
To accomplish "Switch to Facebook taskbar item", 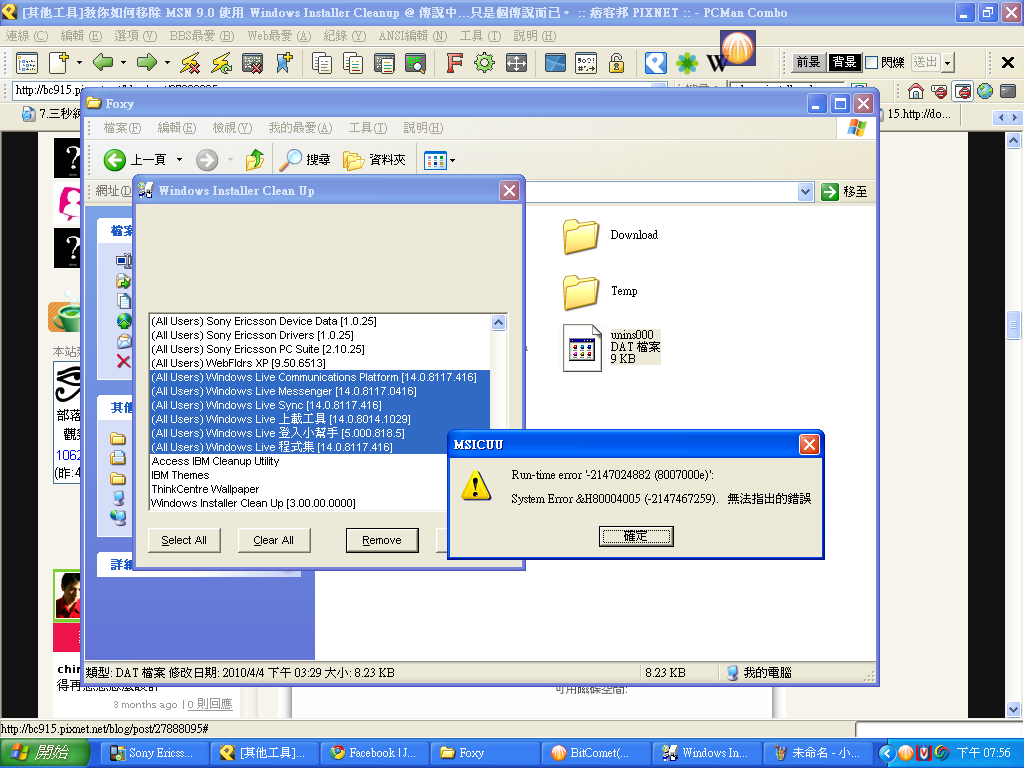I will [375, 753].
